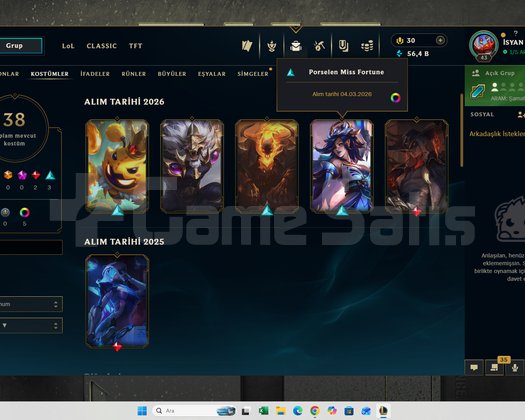525x420 pixels.
Task: Filter by pink mythic-tier gem icon
Action: click(x=22, y=175)
